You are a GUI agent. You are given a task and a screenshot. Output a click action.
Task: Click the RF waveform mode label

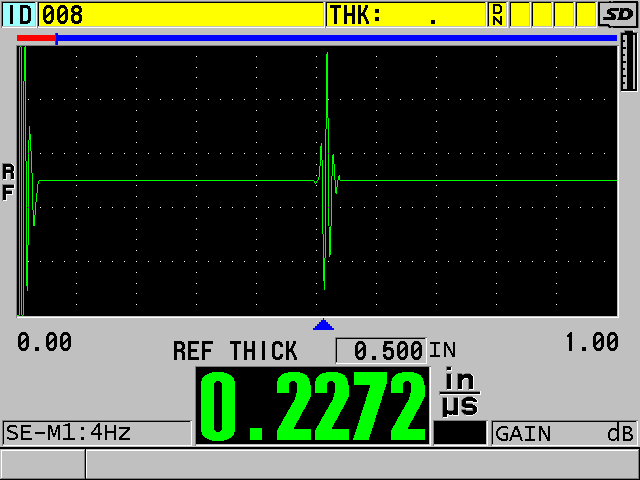[8, 182]
